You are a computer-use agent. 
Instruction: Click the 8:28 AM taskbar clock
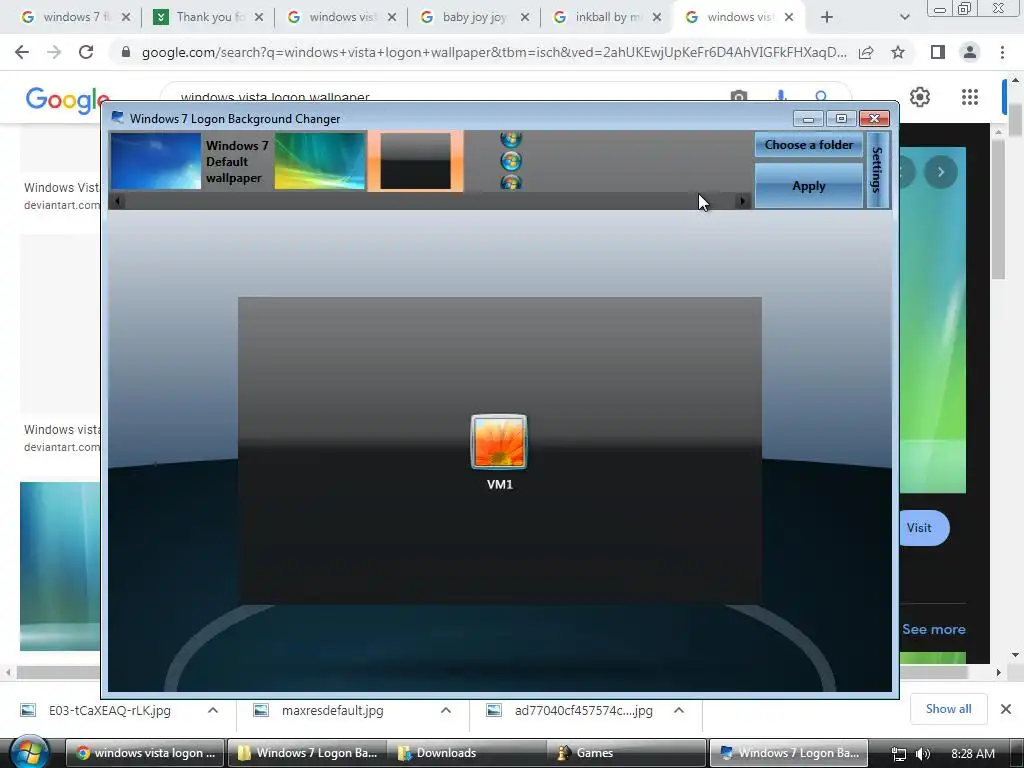tap(973, 754)
